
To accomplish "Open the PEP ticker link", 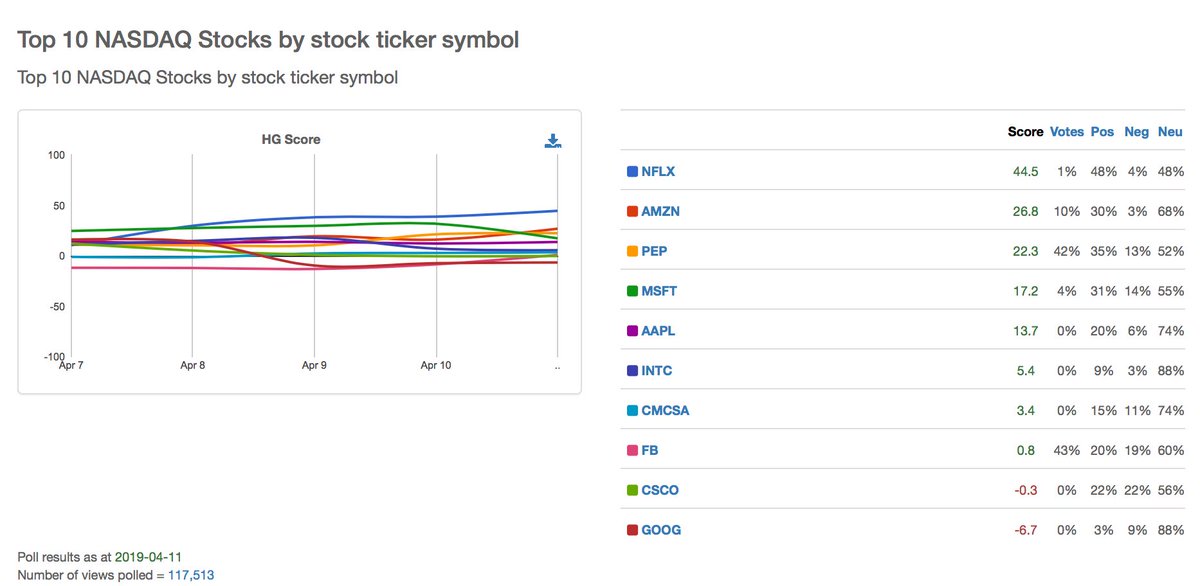I will pyautogui.click(x=655, y=251).
